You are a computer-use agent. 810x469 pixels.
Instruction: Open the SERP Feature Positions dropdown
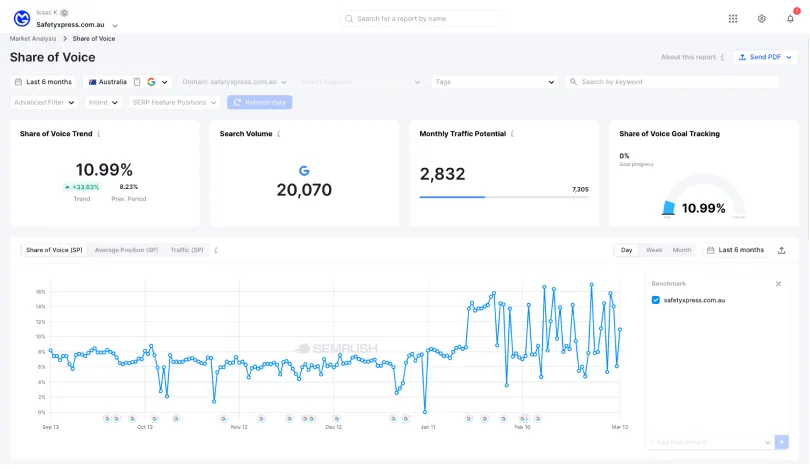(174, 102)
